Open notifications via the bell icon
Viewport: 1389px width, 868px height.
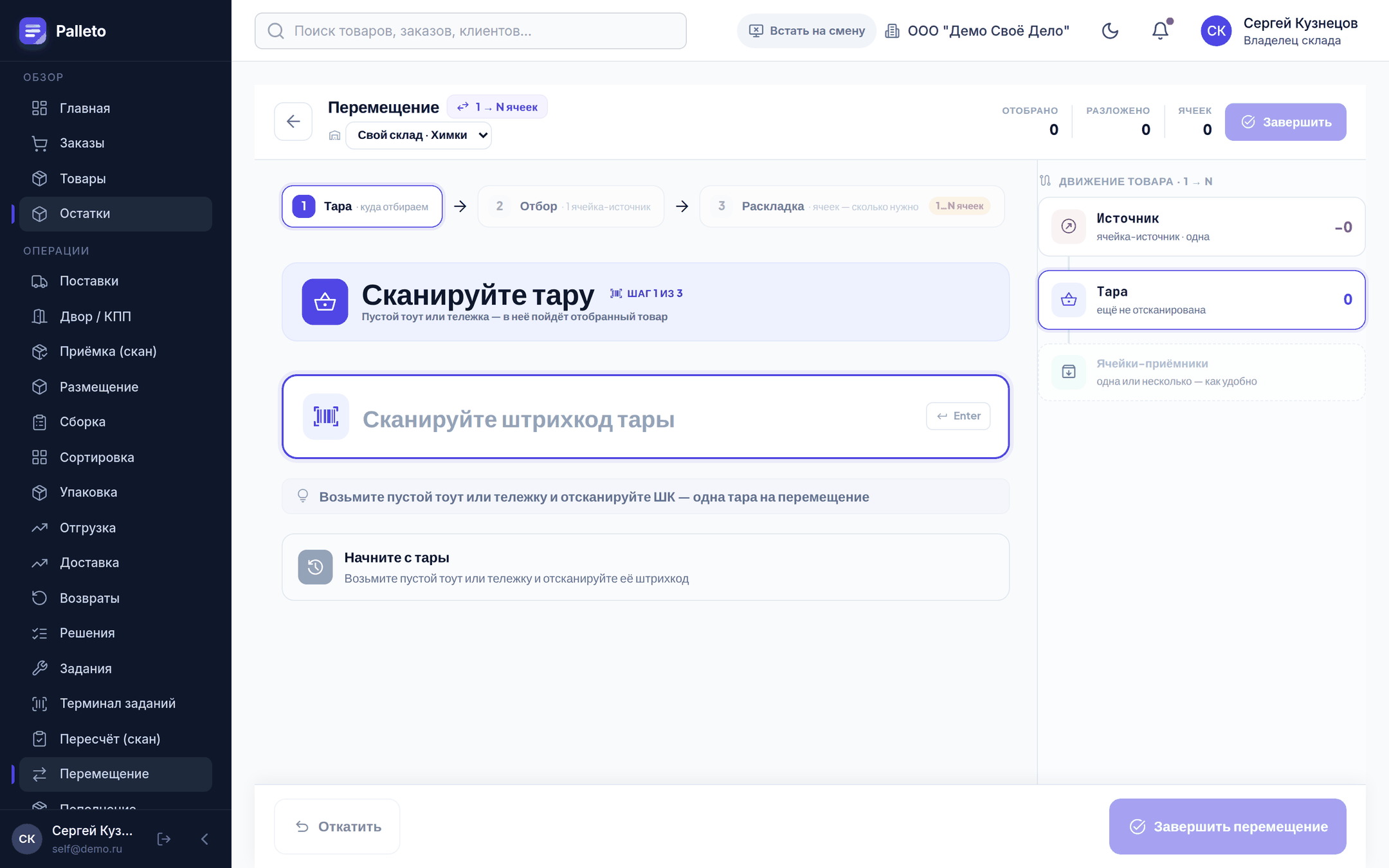point(1160,31)
